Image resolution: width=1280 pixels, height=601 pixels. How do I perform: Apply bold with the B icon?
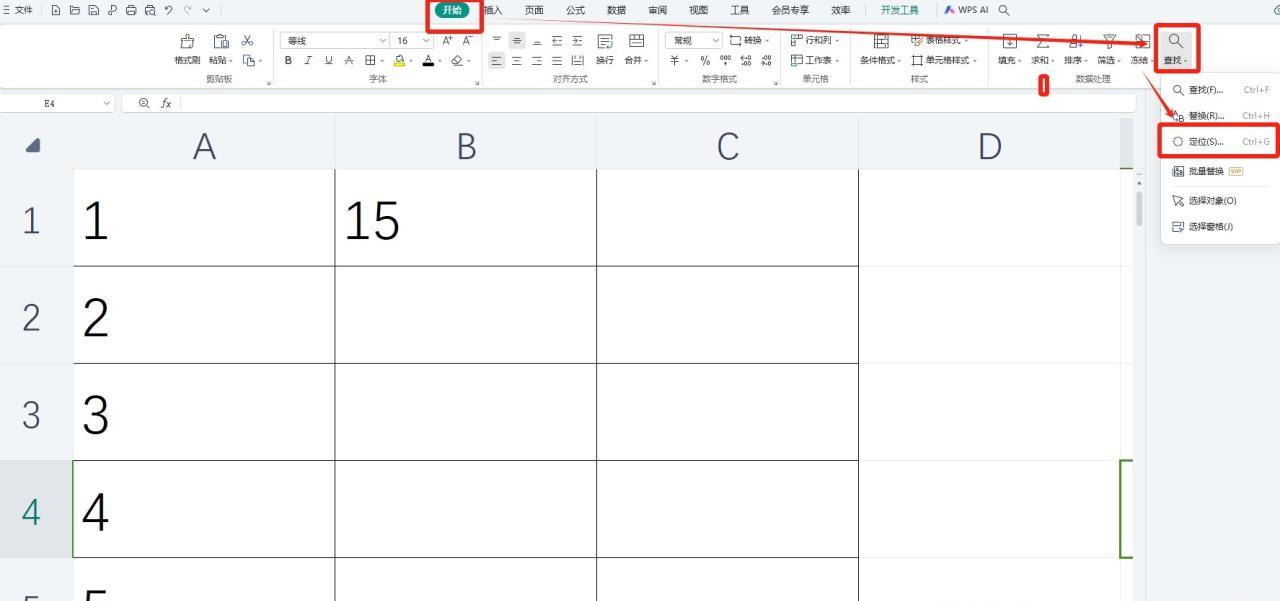click(x=288, y=60)
